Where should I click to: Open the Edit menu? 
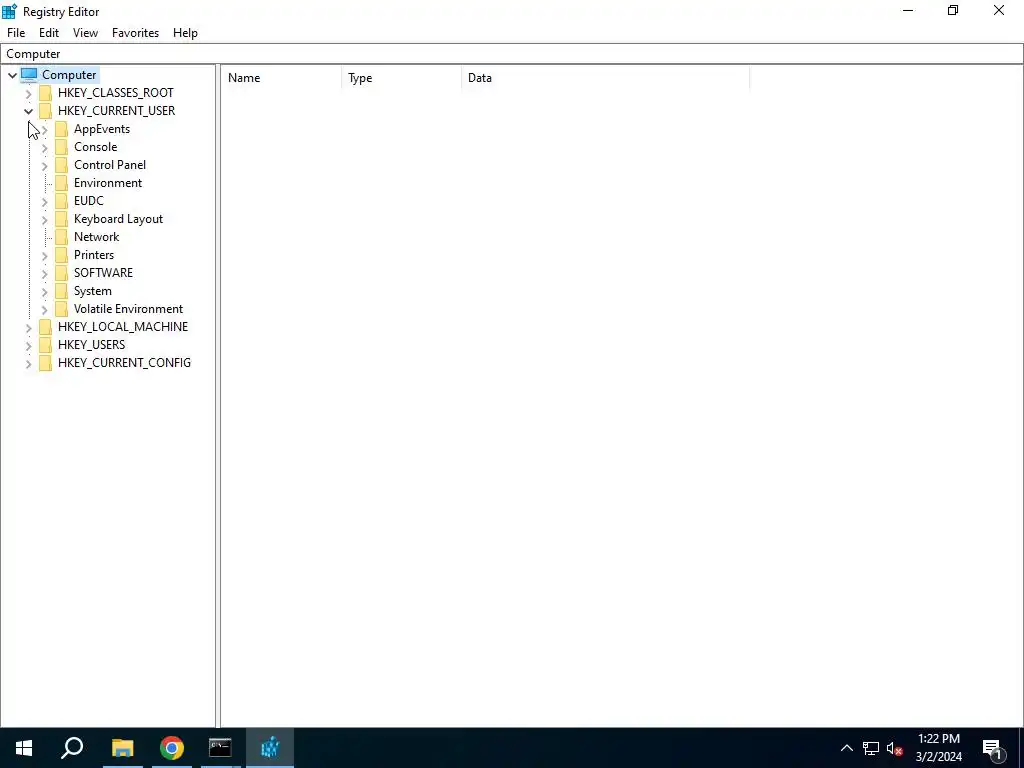(49, 33)
